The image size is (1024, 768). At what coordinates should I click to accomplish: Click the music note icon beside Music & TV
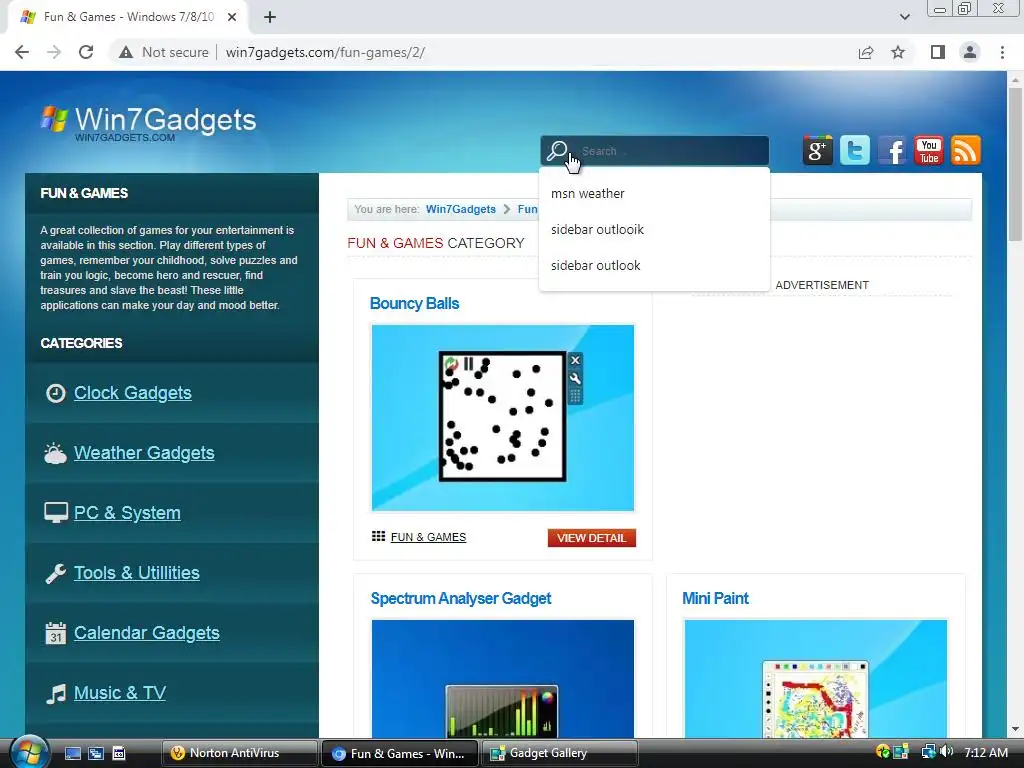(56, 693)
